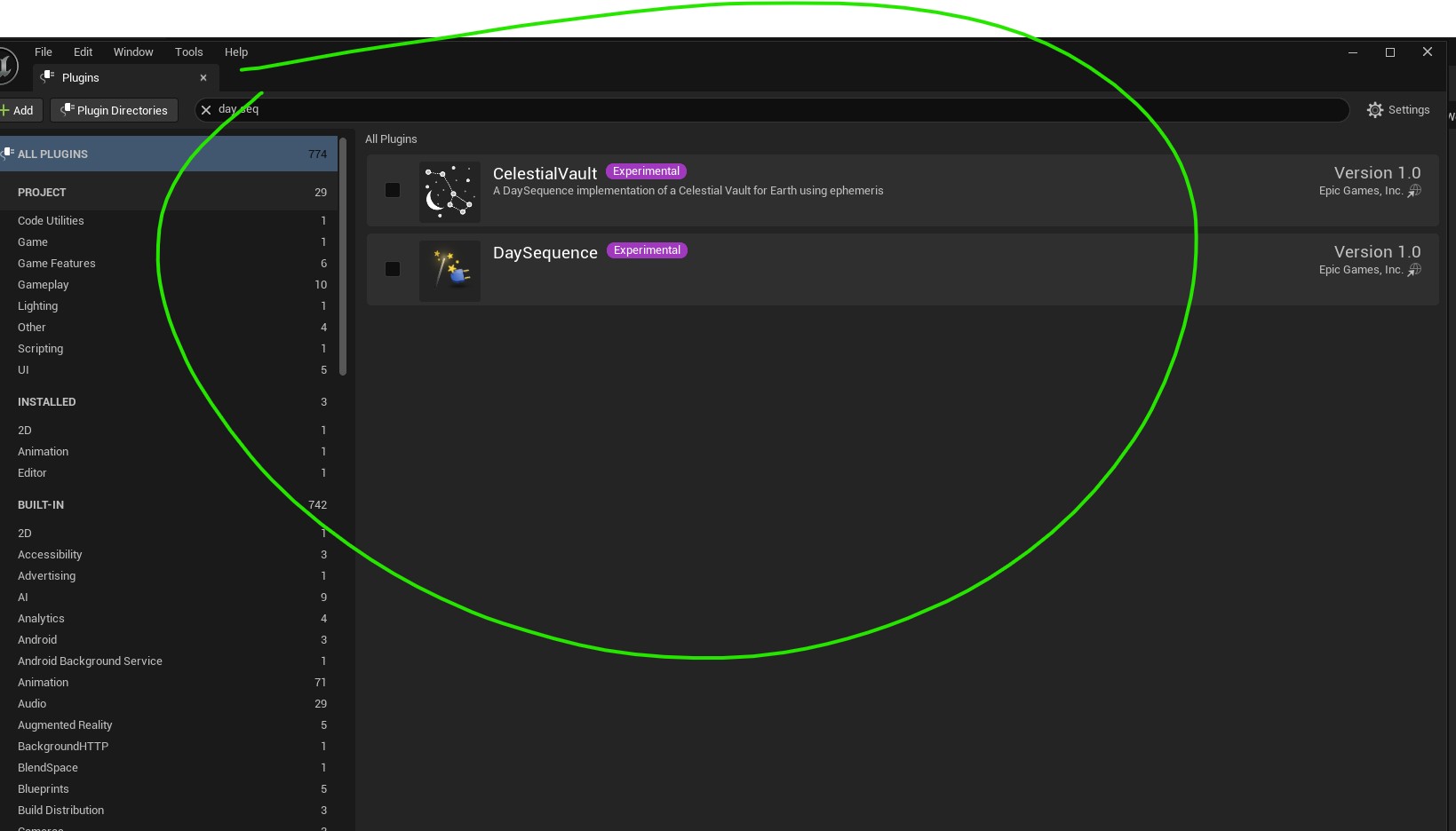
Task: Focus the plugin search field
Action: coord(772,110)
